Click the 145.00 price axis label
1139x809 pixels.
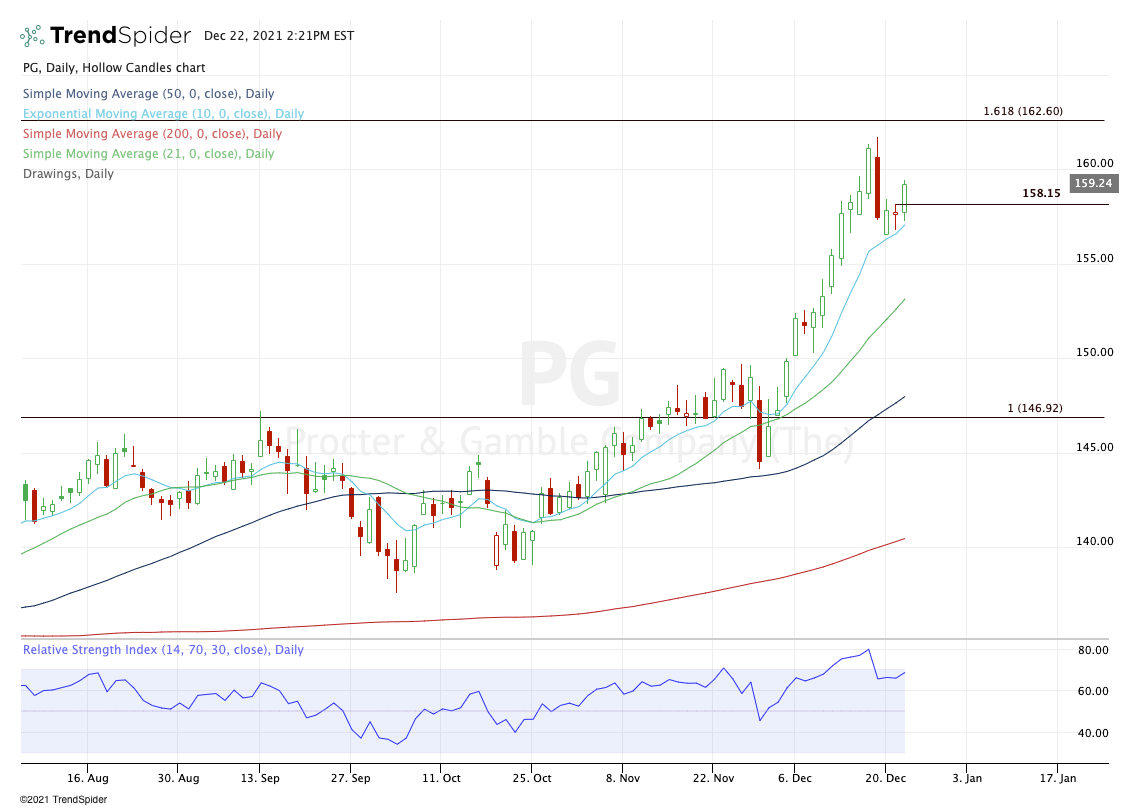click(x=1095, y=447)
